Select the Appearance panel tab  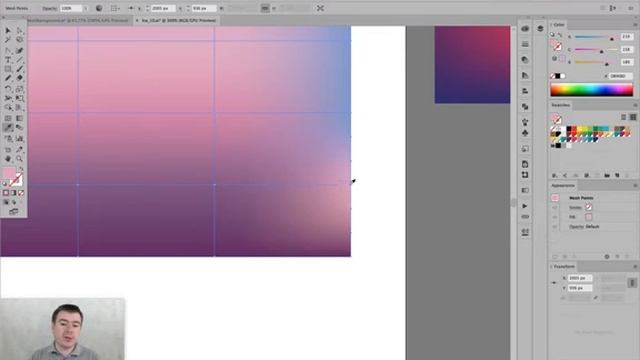(563, 186)
